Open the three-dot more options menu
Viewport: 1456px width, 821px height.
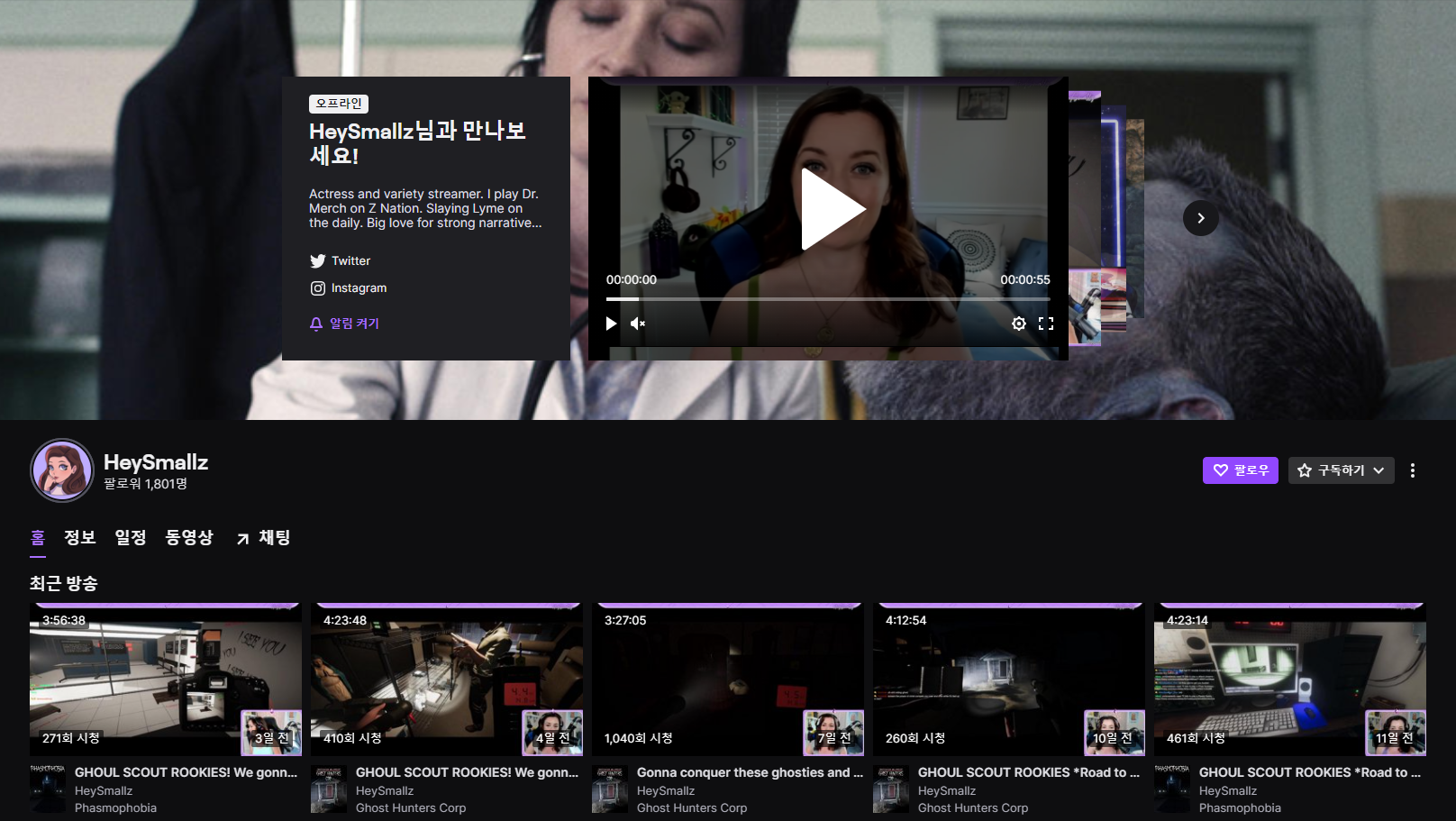1413,470
